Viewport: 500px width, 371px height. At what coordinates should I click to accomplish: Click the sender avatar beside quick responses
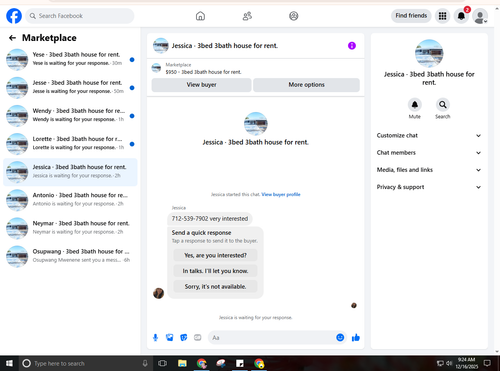click(158, 293)
